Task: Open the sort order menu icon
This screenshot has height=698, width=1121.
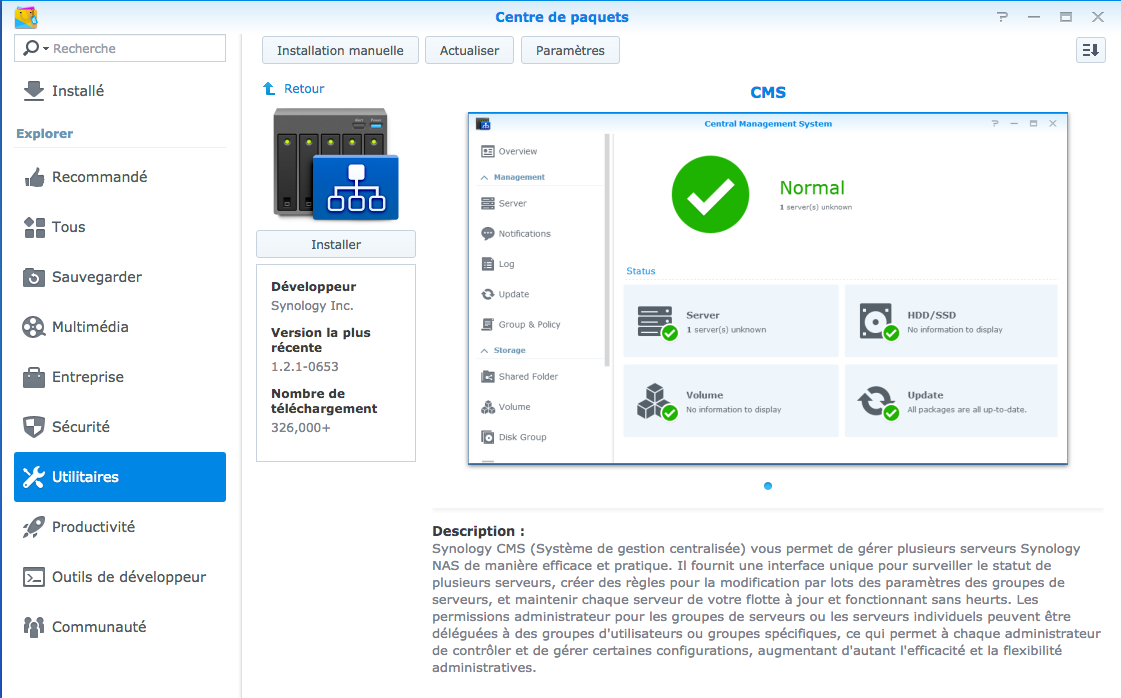Action: click(x=1091, y=50)
